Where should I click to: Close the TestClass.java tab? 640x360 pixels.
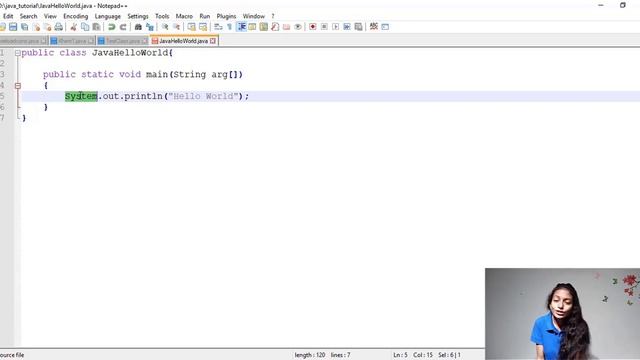click(x=144, y=41)
